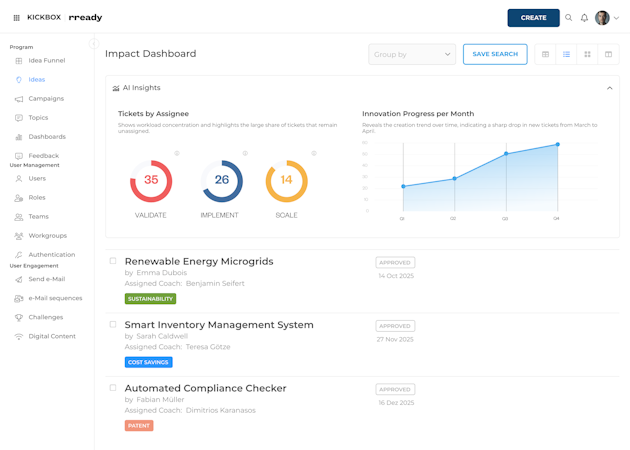The width and height of the screenshot is (630, 450).
Task: Collapse the sidebar with the arrow toggle
Action: pyautogui.click(x=94, y=43)
